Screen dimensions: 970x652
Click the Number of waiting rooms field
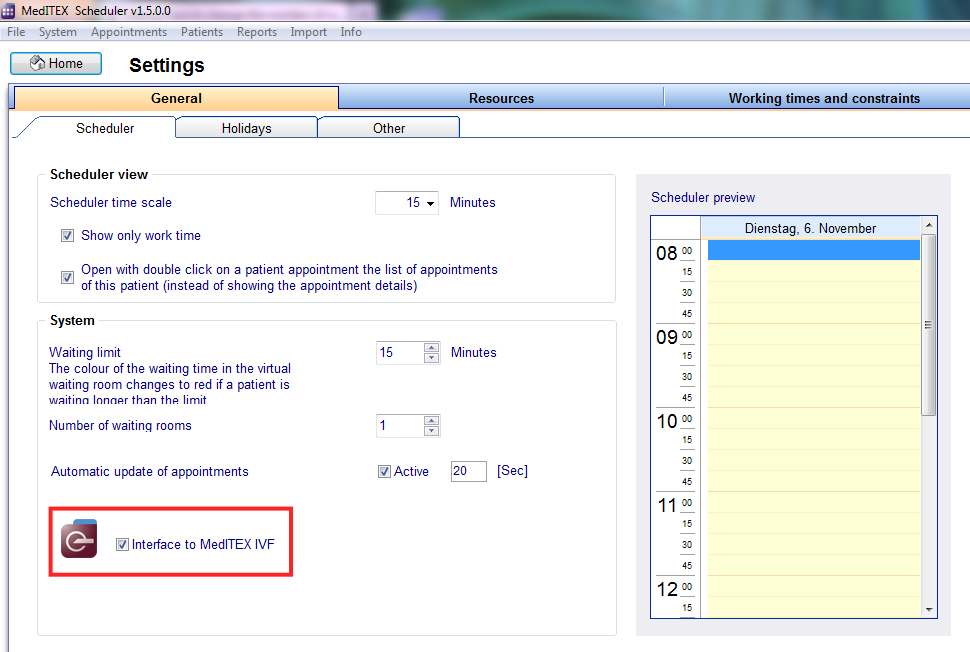click(400, 426)
